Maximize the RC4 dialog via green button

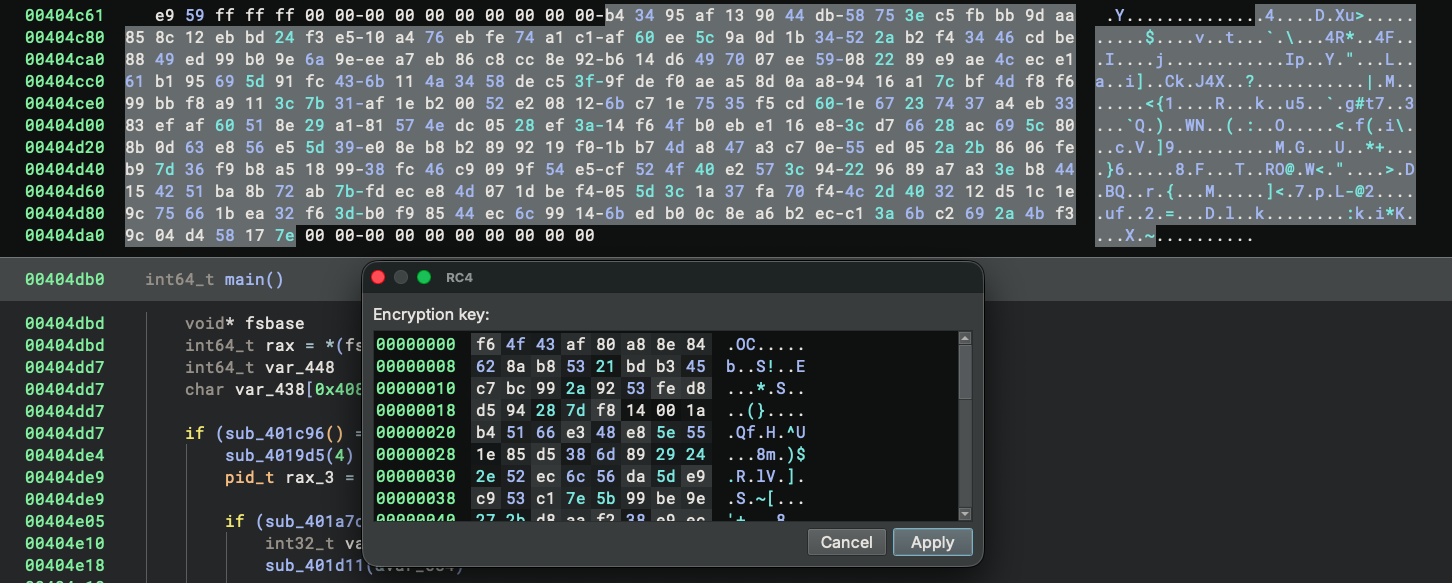(x=425, y=277)
